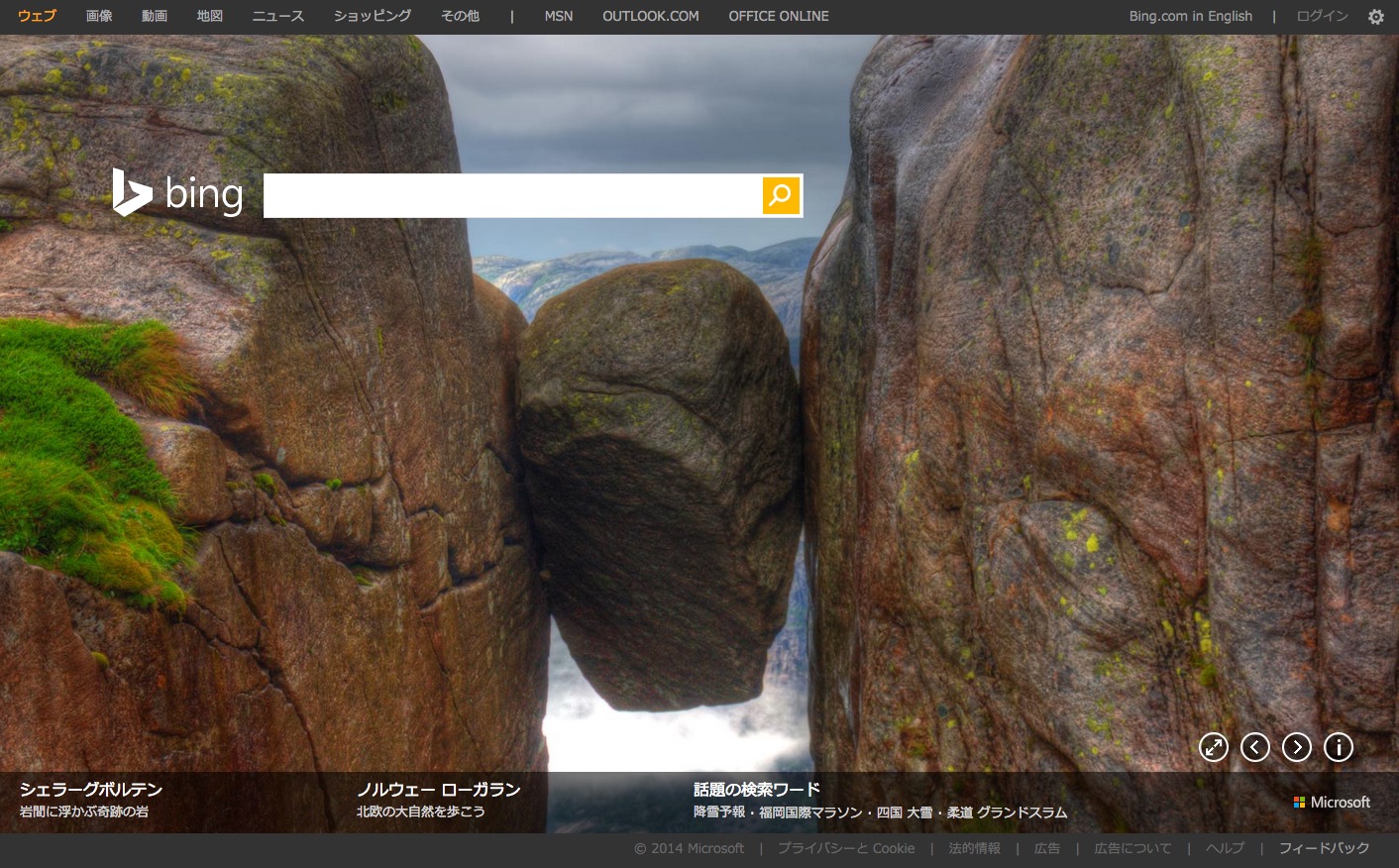Click the Microsoft logo
The height and width of the screenshot is (868, 1399).
(x=1332, y=803)
